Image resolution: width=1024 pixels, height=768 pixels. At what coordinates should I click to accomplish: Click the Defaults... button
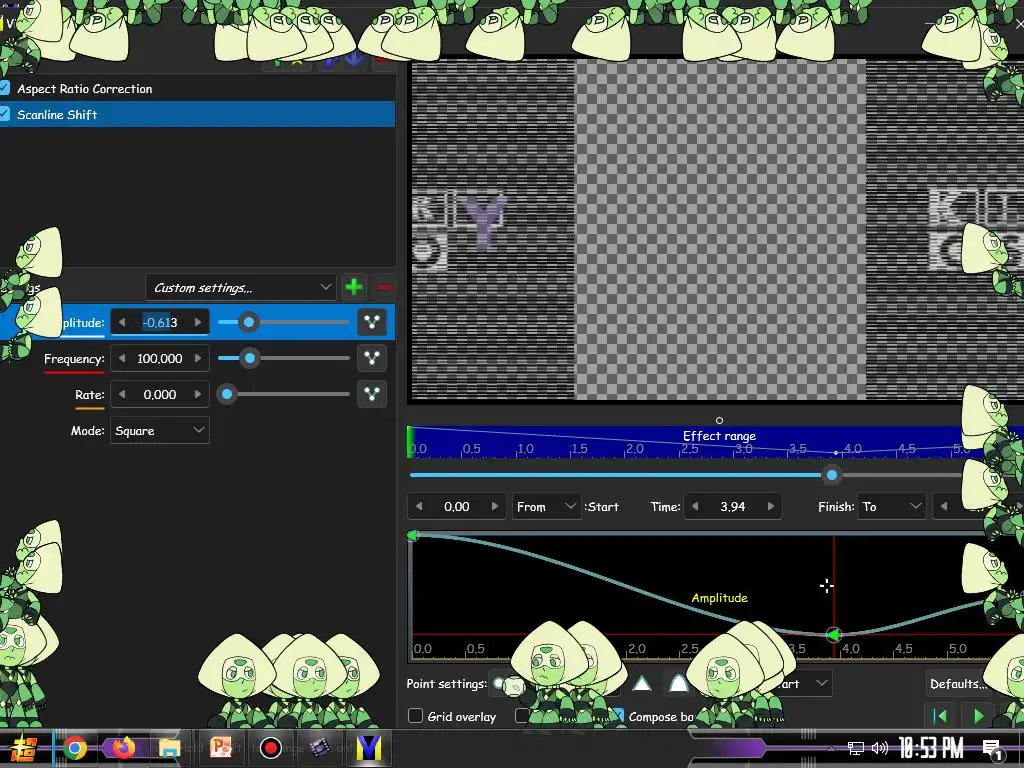pyautogui.click(x=959, y=684)
